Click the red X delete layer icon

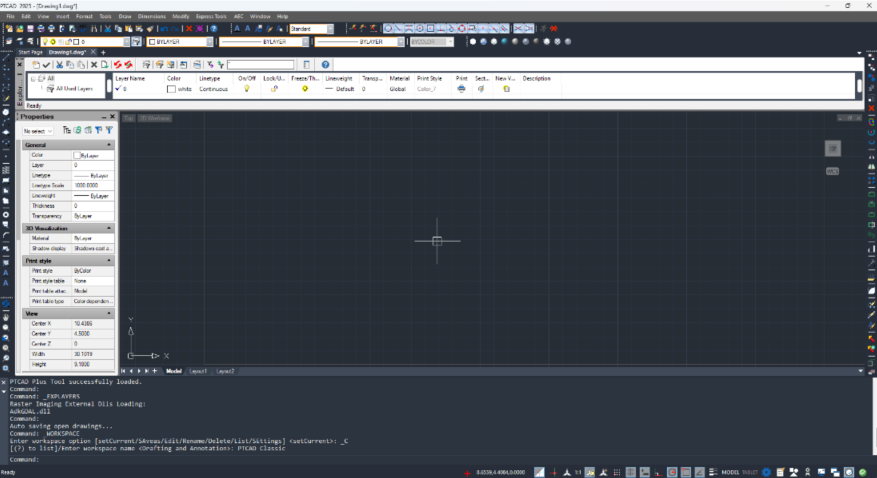[94, 65]
